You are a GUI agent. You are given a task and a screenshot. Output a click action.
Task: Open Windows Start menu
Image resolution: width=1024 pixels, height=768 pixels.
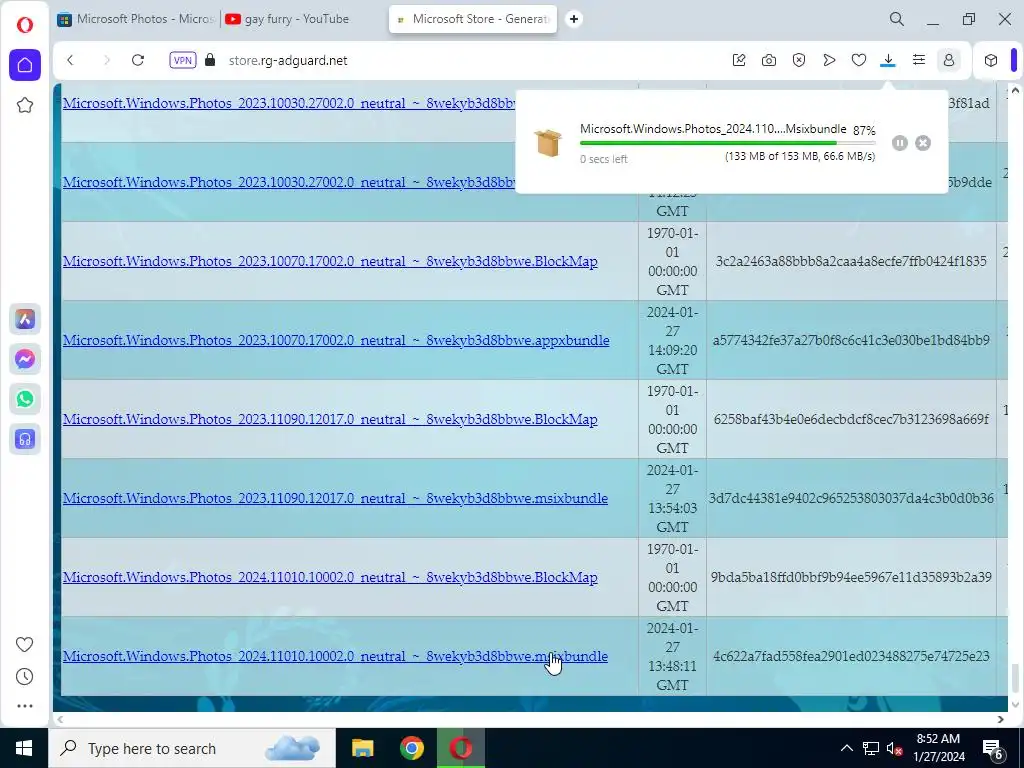click(x=24, y=748)
